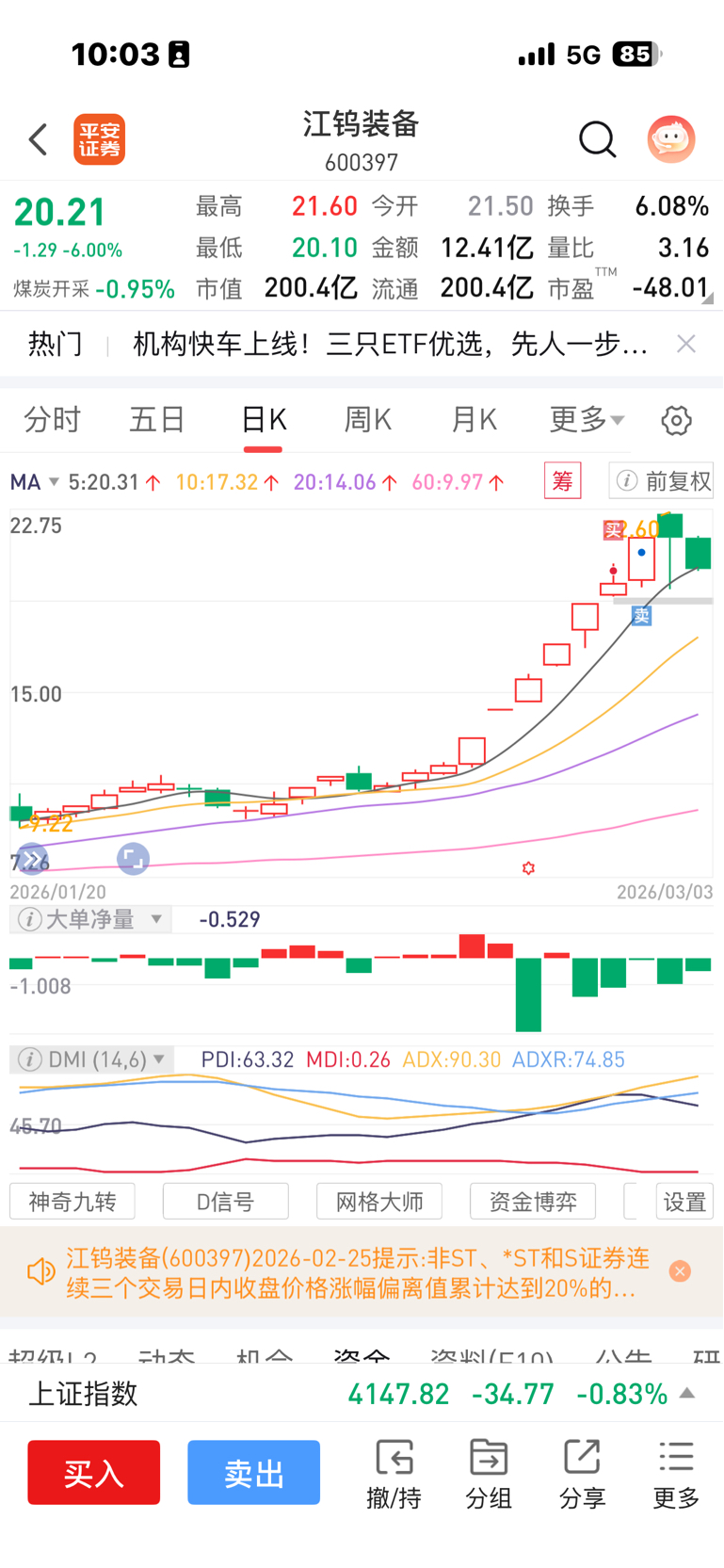Switch to 分时 chart tab
The image size is (724, 1568).
pyautogui.click(x=52, y=419)
